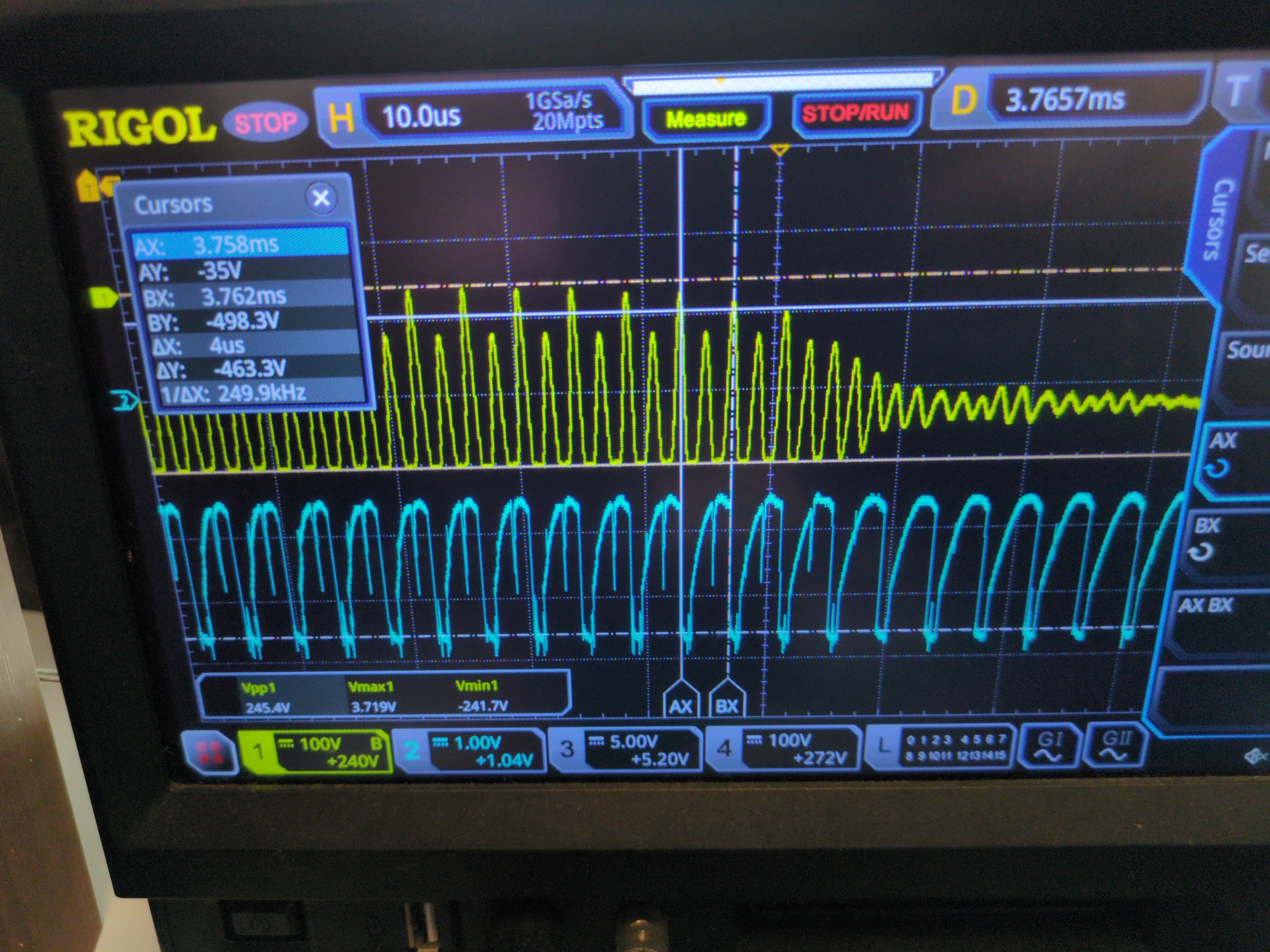Close the Cursors info panel

321,199
